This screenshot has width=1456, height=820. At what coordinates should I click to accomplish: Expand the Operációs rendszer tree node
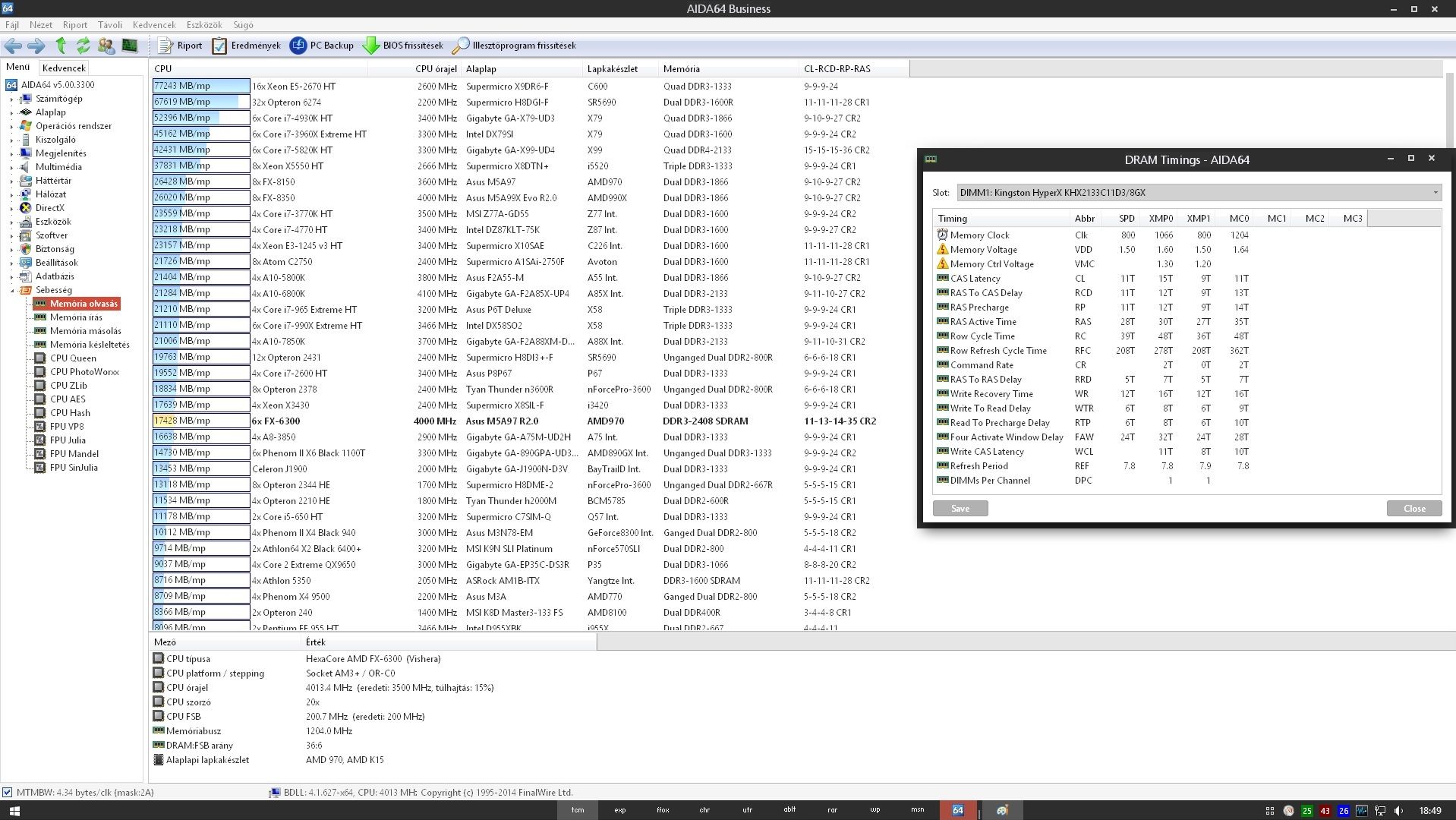click(x=11, y=127)
